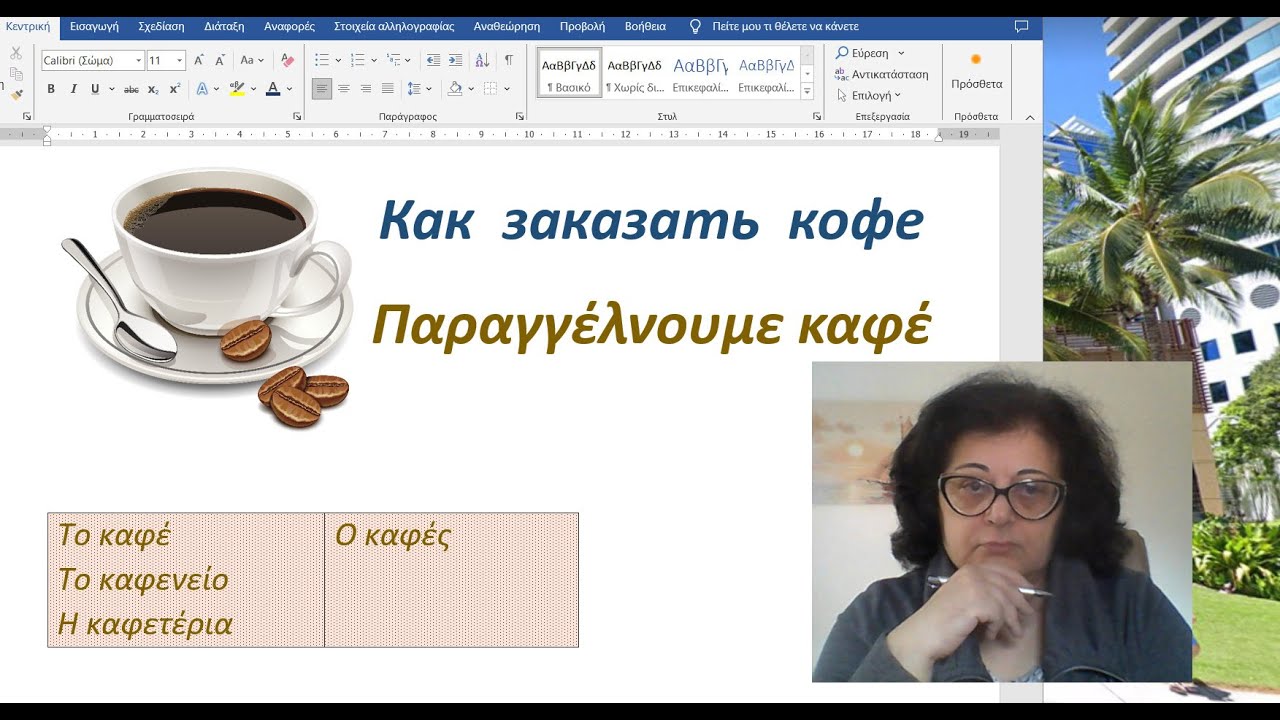Decrease font size with the smaller A icon
The image size is (1280, 720).
pyautogui.click(x=219, y=60)
